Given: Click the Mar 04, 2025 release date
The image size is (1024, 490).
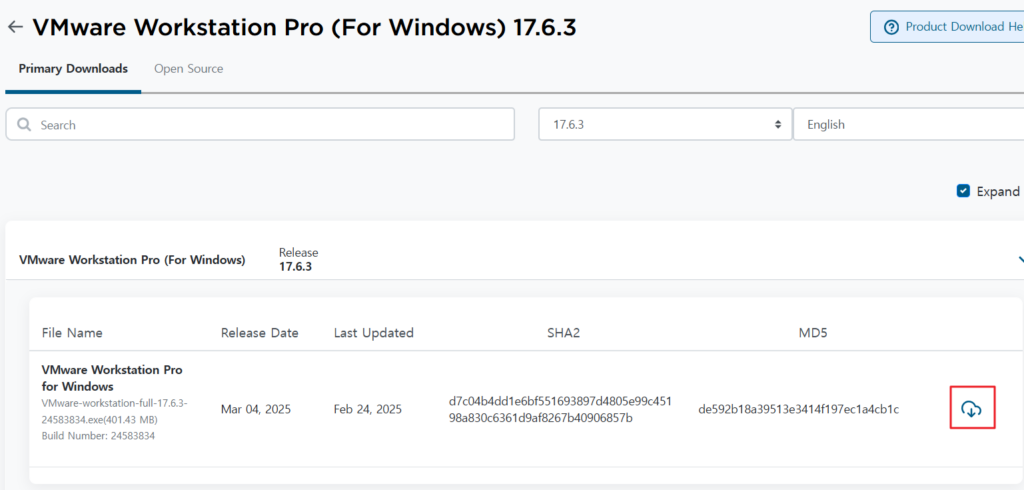Looking at the screenshot, I should (256, 410).
